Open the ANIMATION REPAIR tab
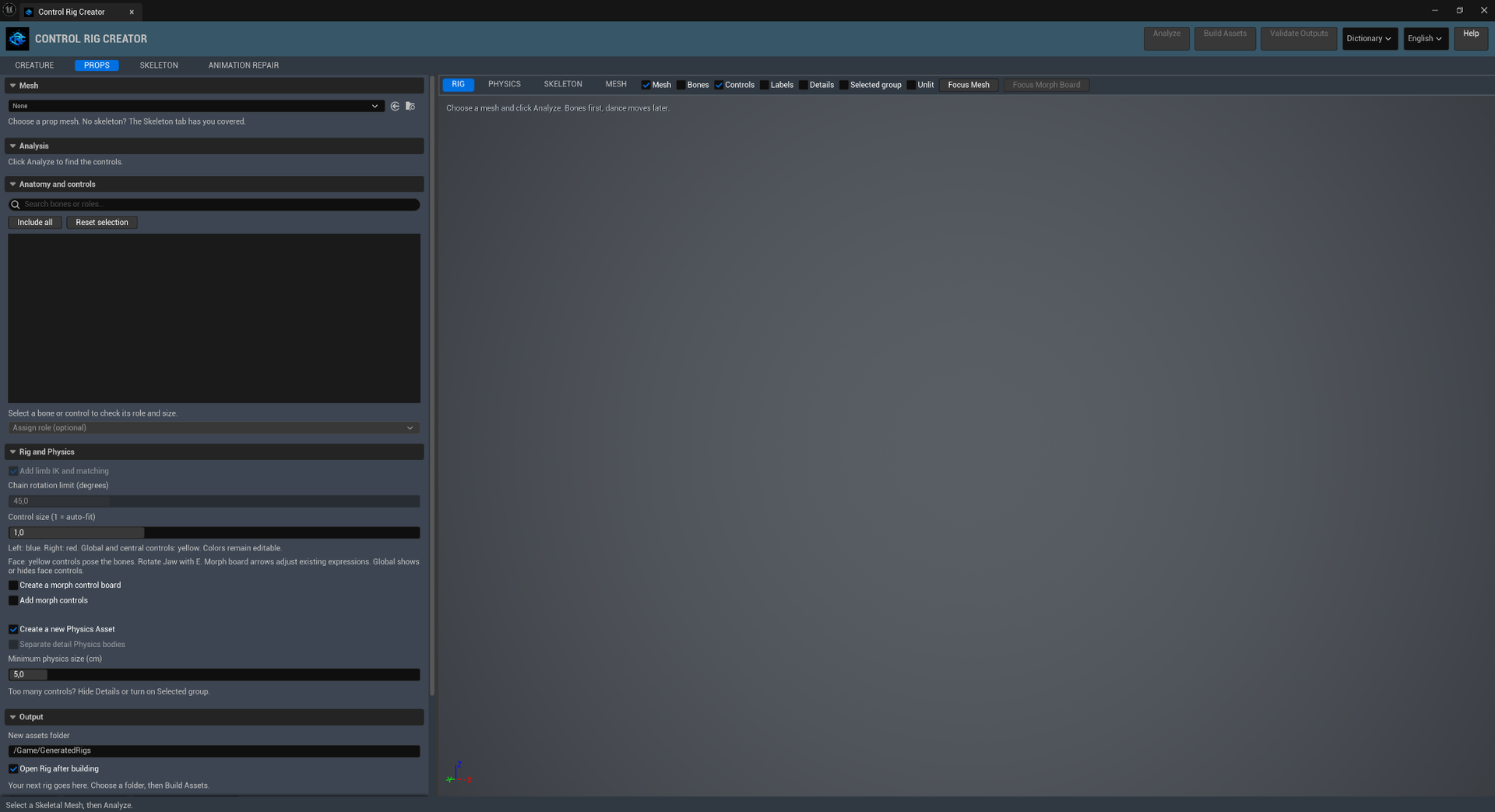Viewport: 1495px width, 812px height. click(x=243, y=65)
